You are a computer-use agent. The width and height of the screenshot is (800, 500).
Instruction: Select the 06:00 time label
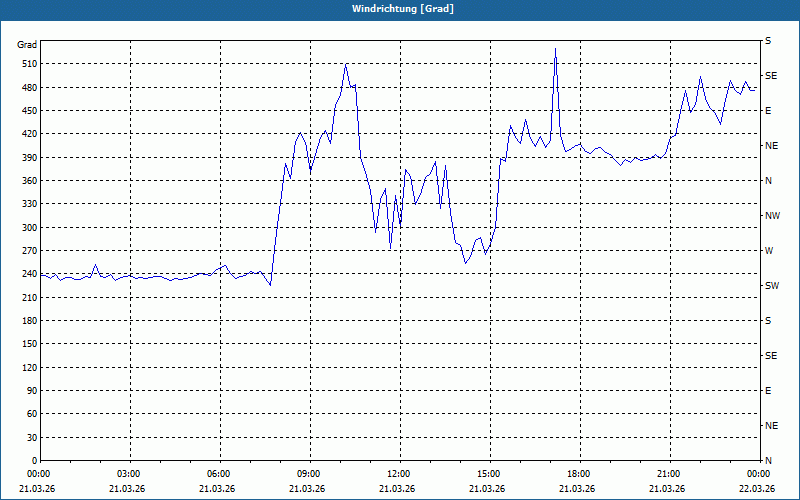pos(220,474)
